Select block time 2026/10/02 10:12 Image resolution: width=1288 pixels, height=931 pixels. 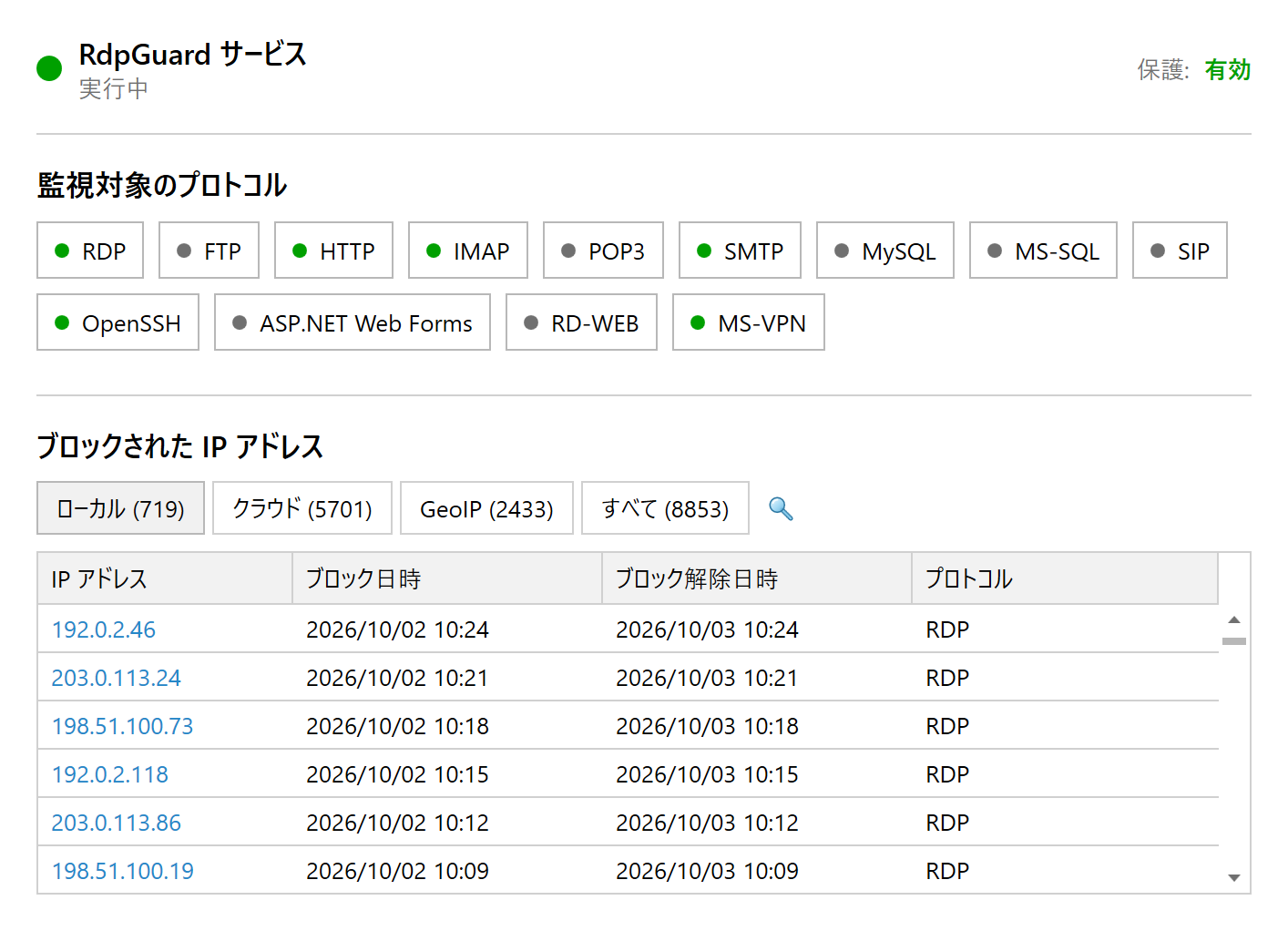coord(397,823)
